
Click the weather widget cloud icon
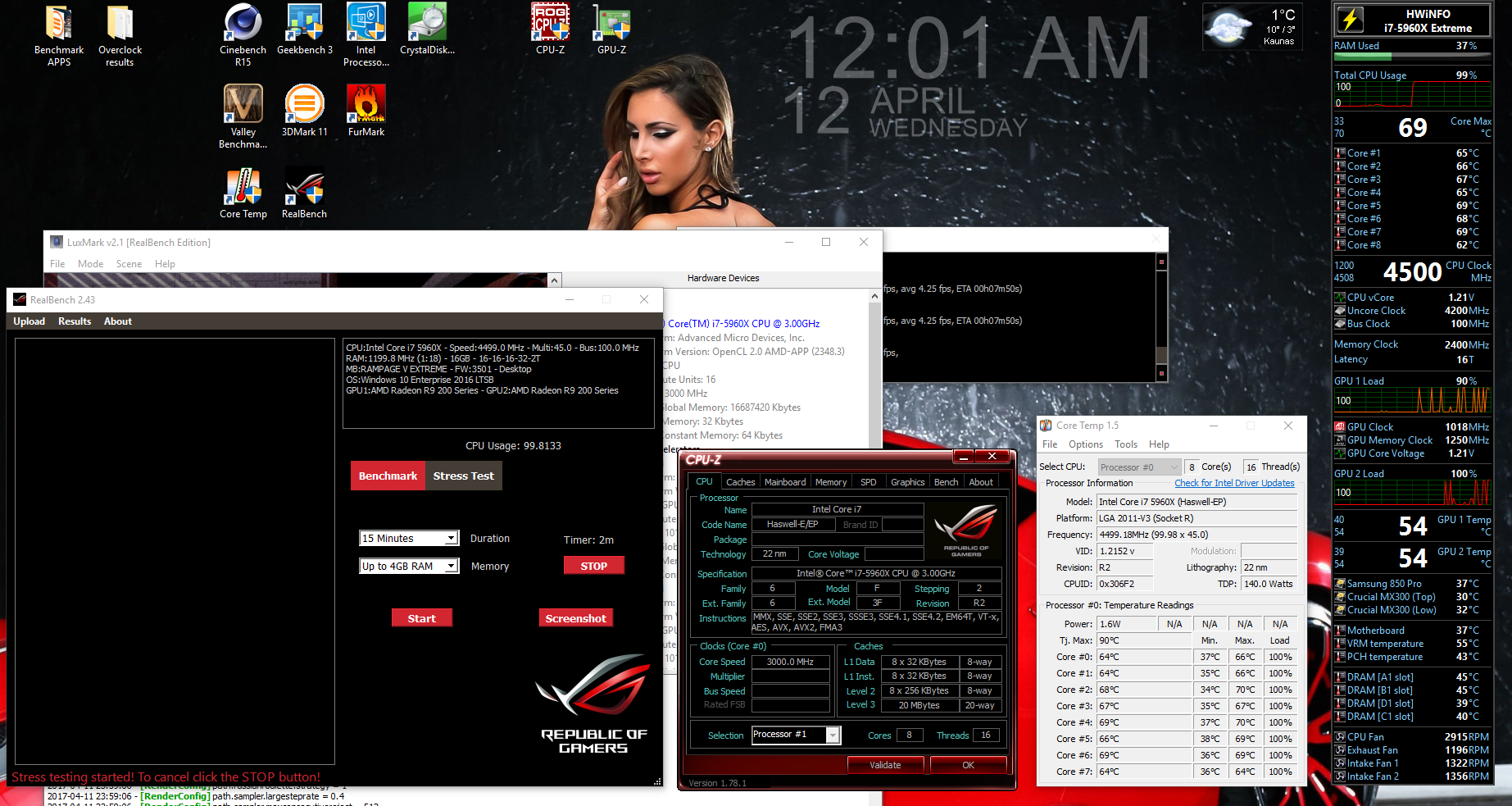1228,26
